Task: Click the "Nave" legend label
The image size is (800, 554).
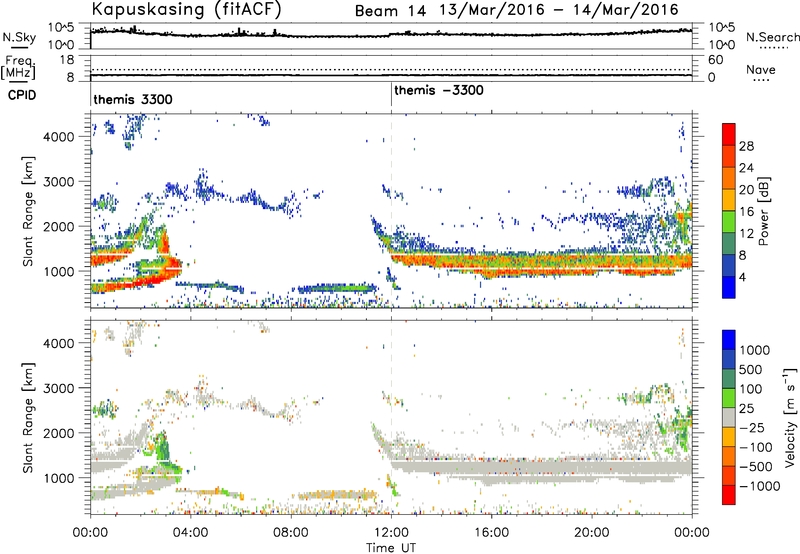Action: click(x=760, y=70)
